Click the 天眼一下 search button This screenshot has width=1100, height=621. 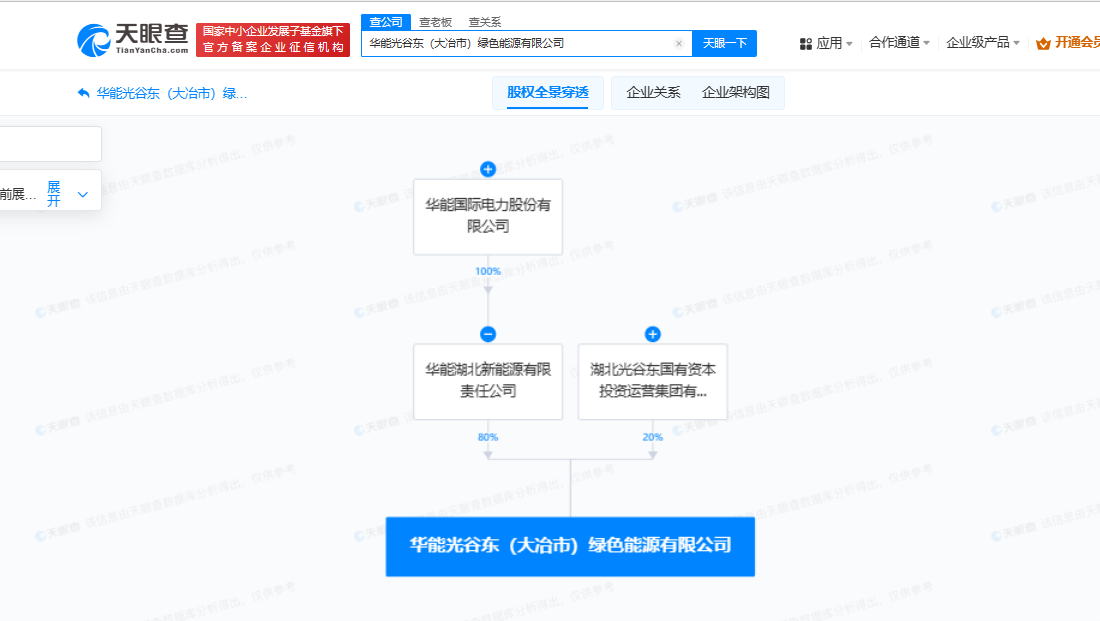click(724, 43)
